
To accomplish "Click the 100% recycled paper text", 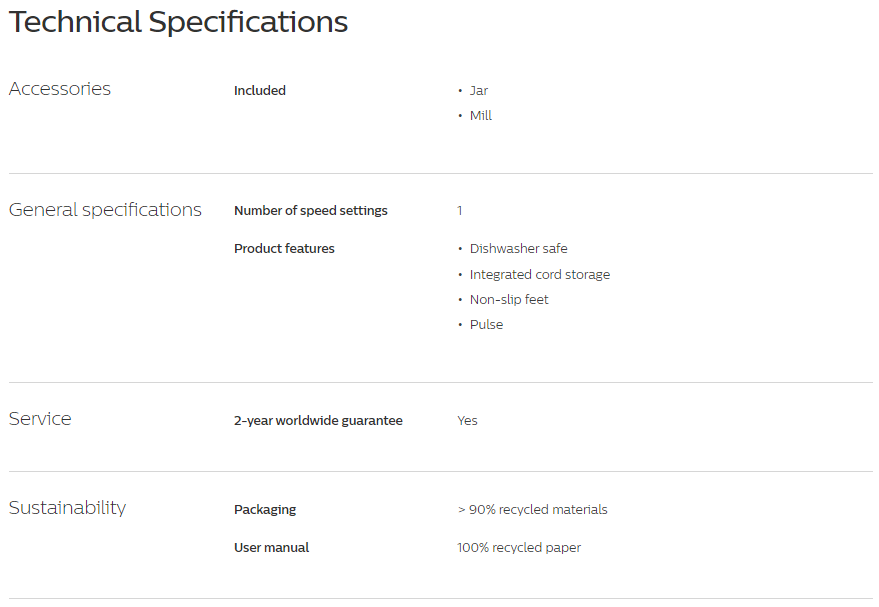I will tap(519, 548).
